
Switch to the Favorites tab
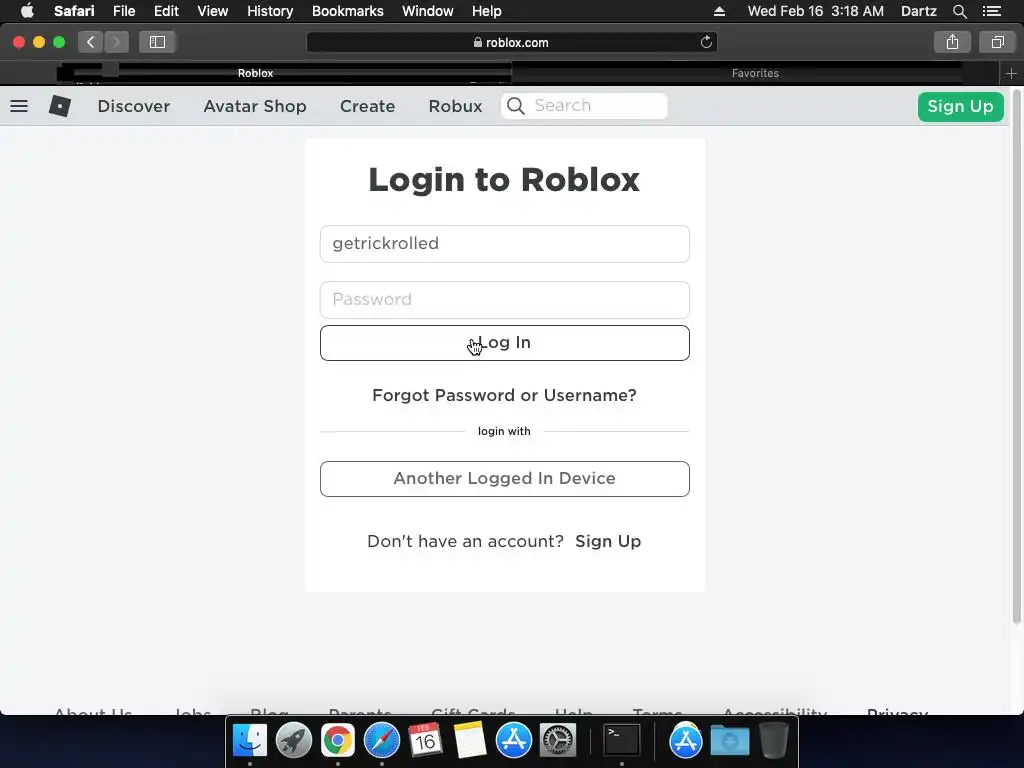click(755, 73)
